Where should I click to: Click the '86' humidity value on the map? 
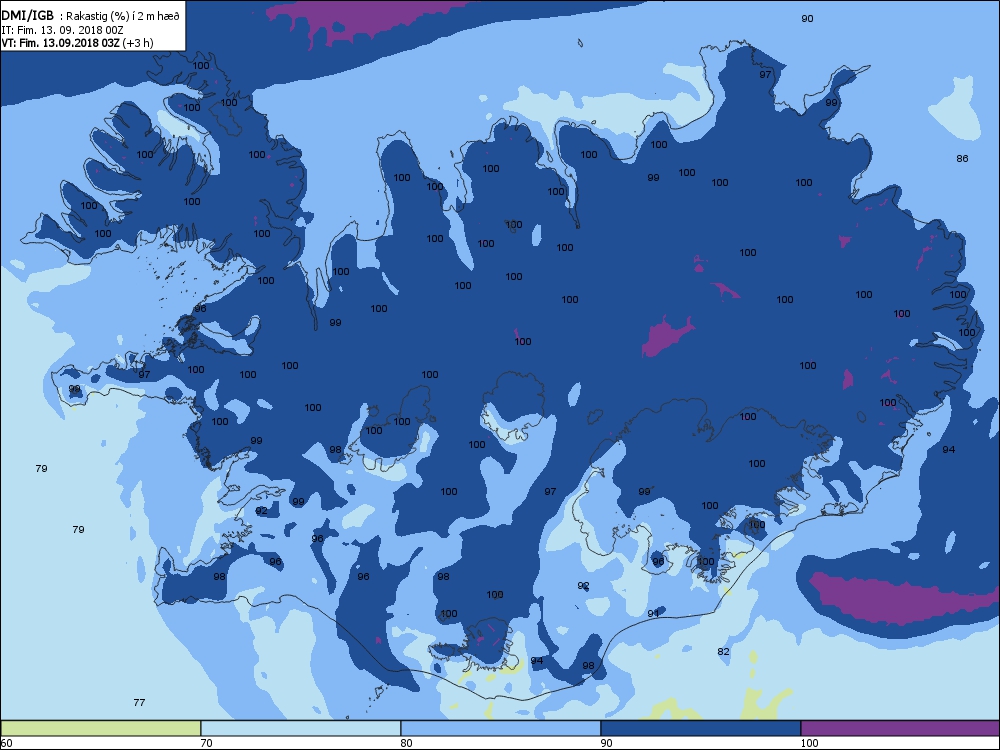point(962,159)
